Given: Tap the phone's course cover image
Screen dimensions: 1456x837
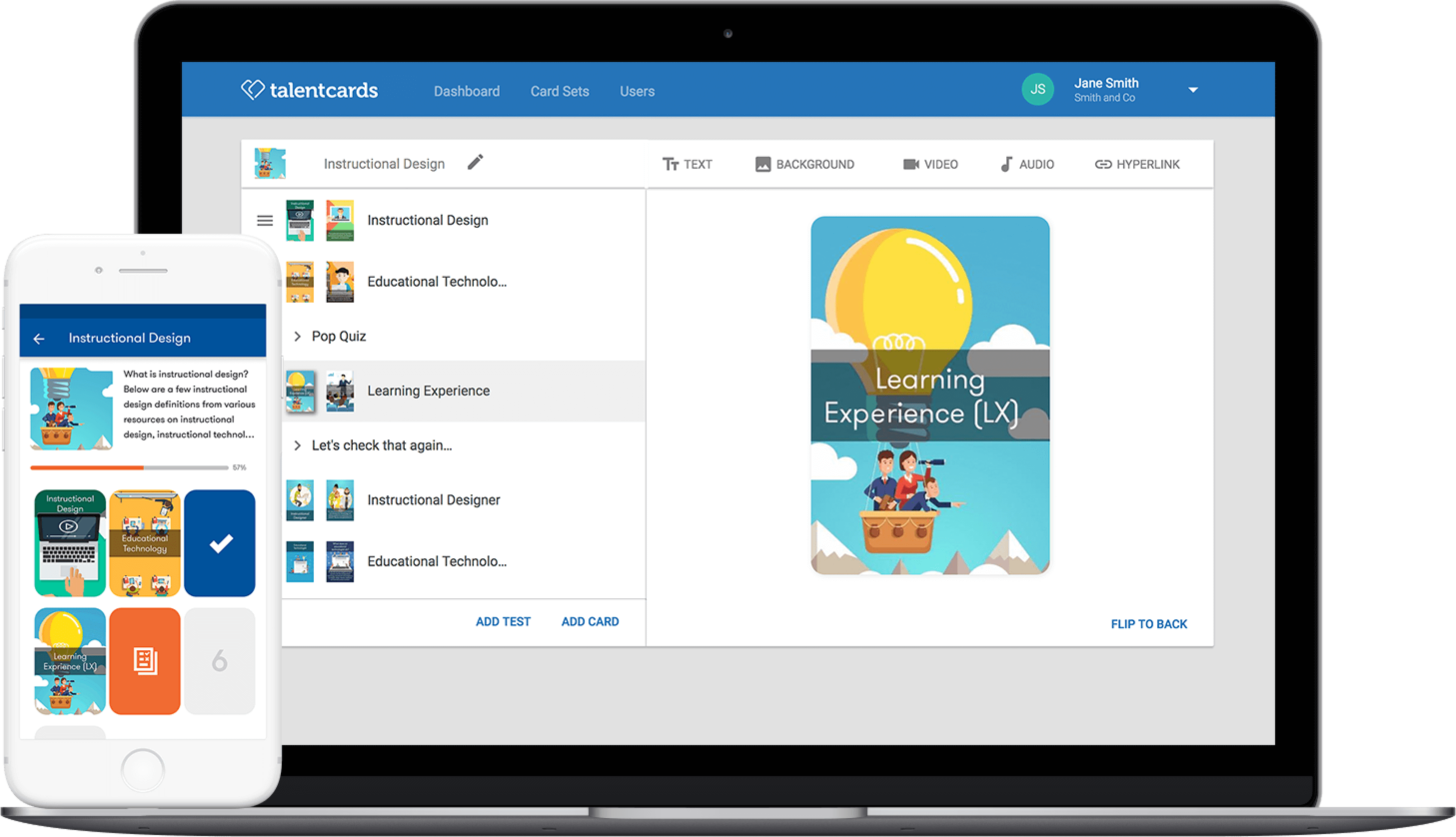Looking at the screenshot, I should 71,408.
